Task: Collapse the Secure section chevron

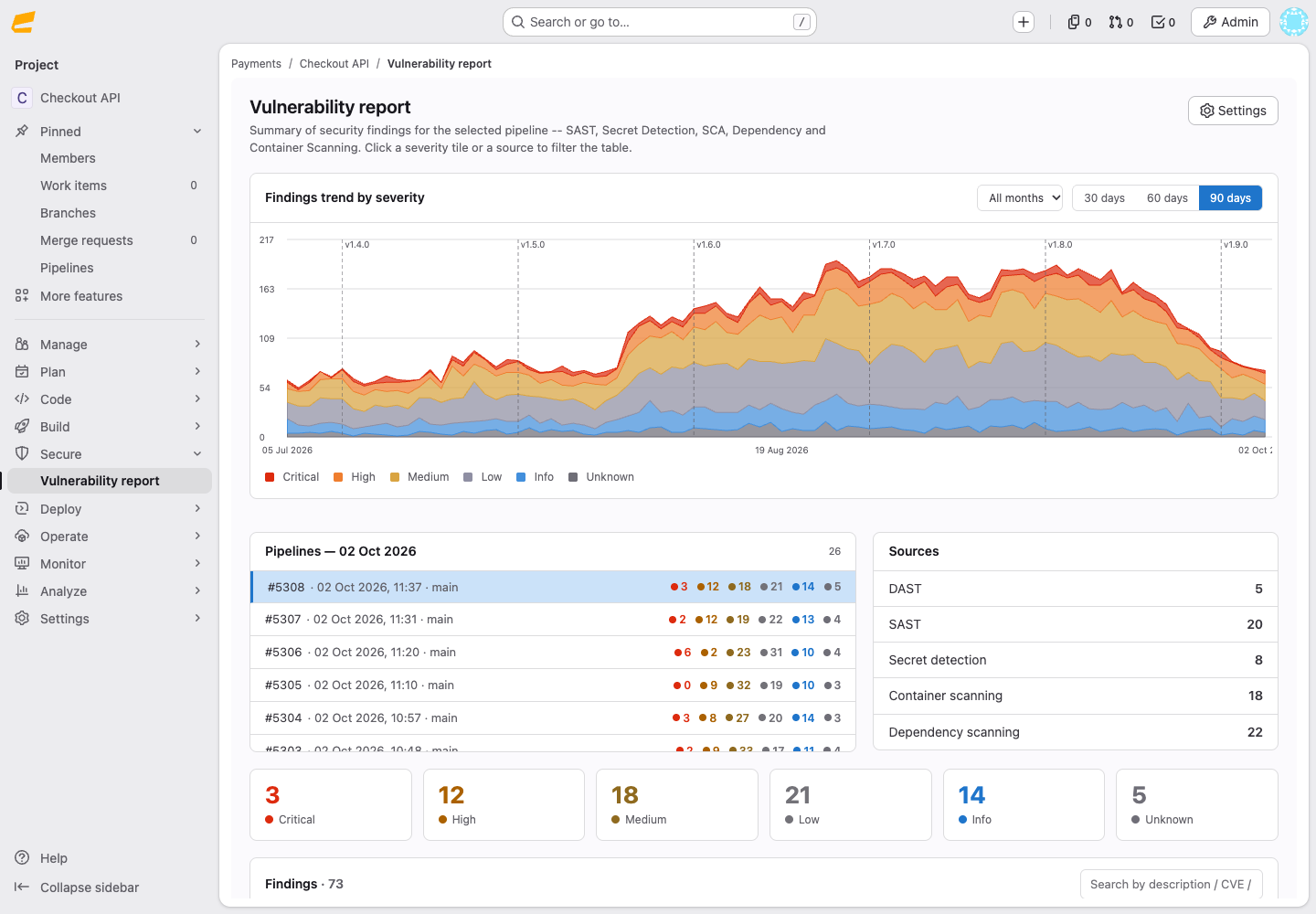Action: coord(197,454)
